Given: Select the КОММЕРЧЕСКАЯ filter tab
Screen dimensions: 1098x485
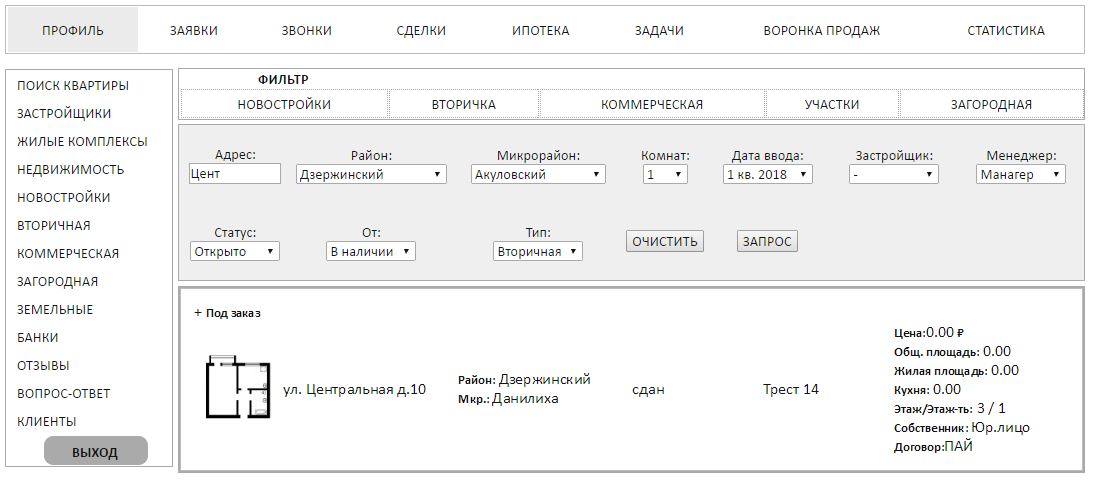Looking at the screenshot, I should (652, 104).
